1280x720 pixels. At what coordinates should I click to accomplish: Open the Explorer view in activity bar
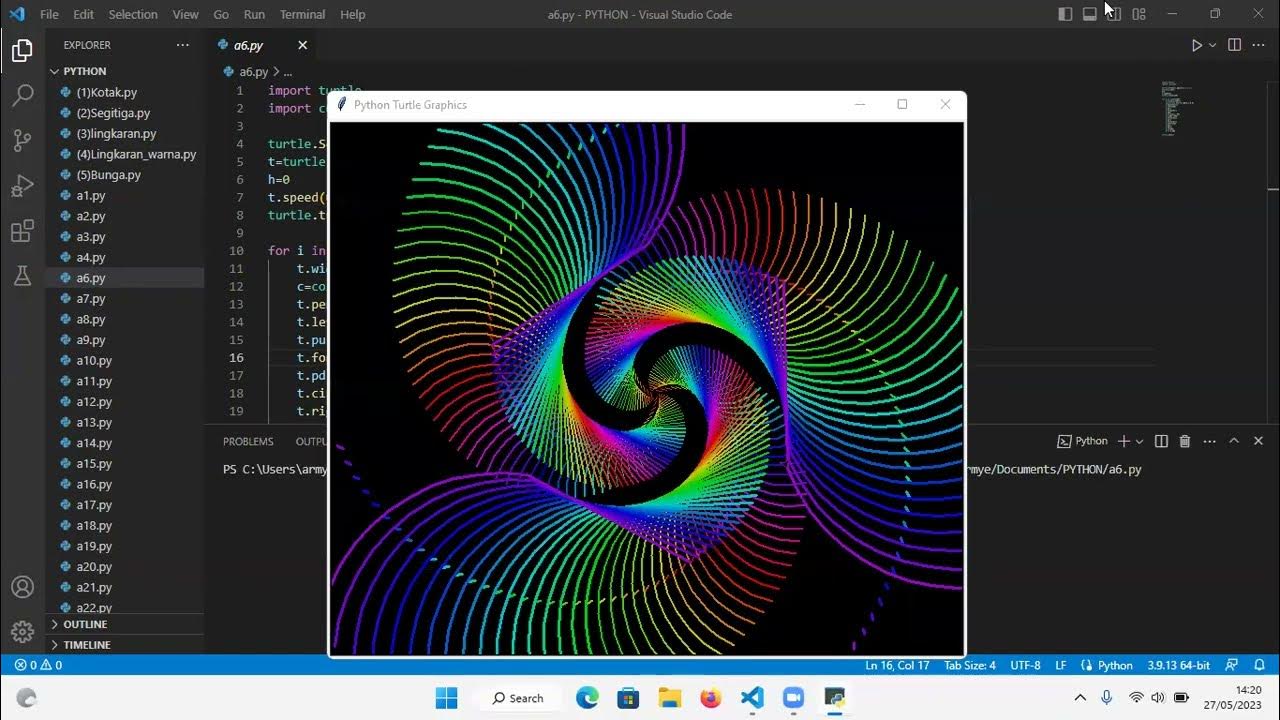[22, 50]
